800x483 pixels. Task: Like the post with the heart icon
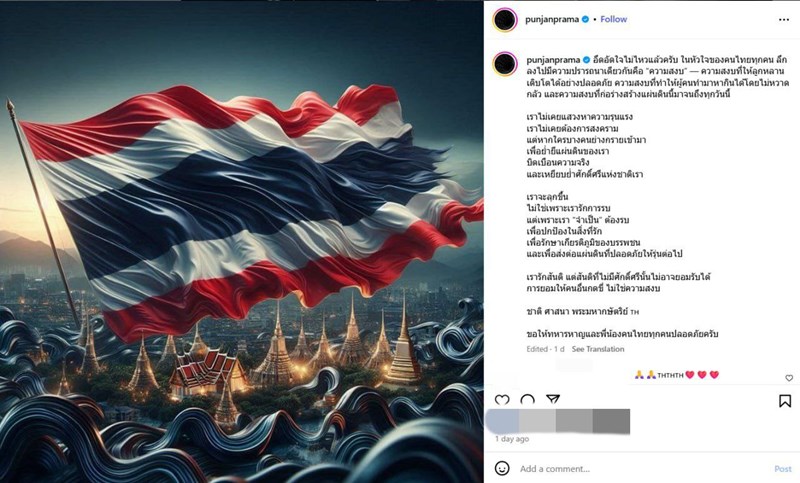[502, 400]
